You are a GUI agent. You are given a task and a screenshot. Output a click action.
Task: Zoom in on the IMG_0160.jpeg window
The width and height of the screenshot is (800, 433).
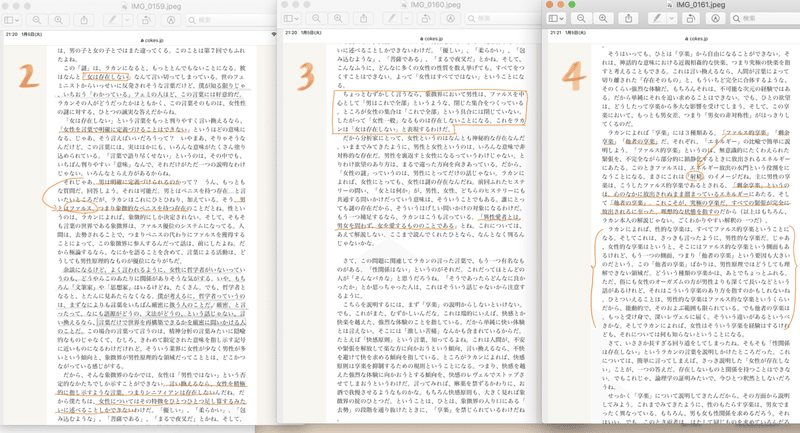point(338,18)
